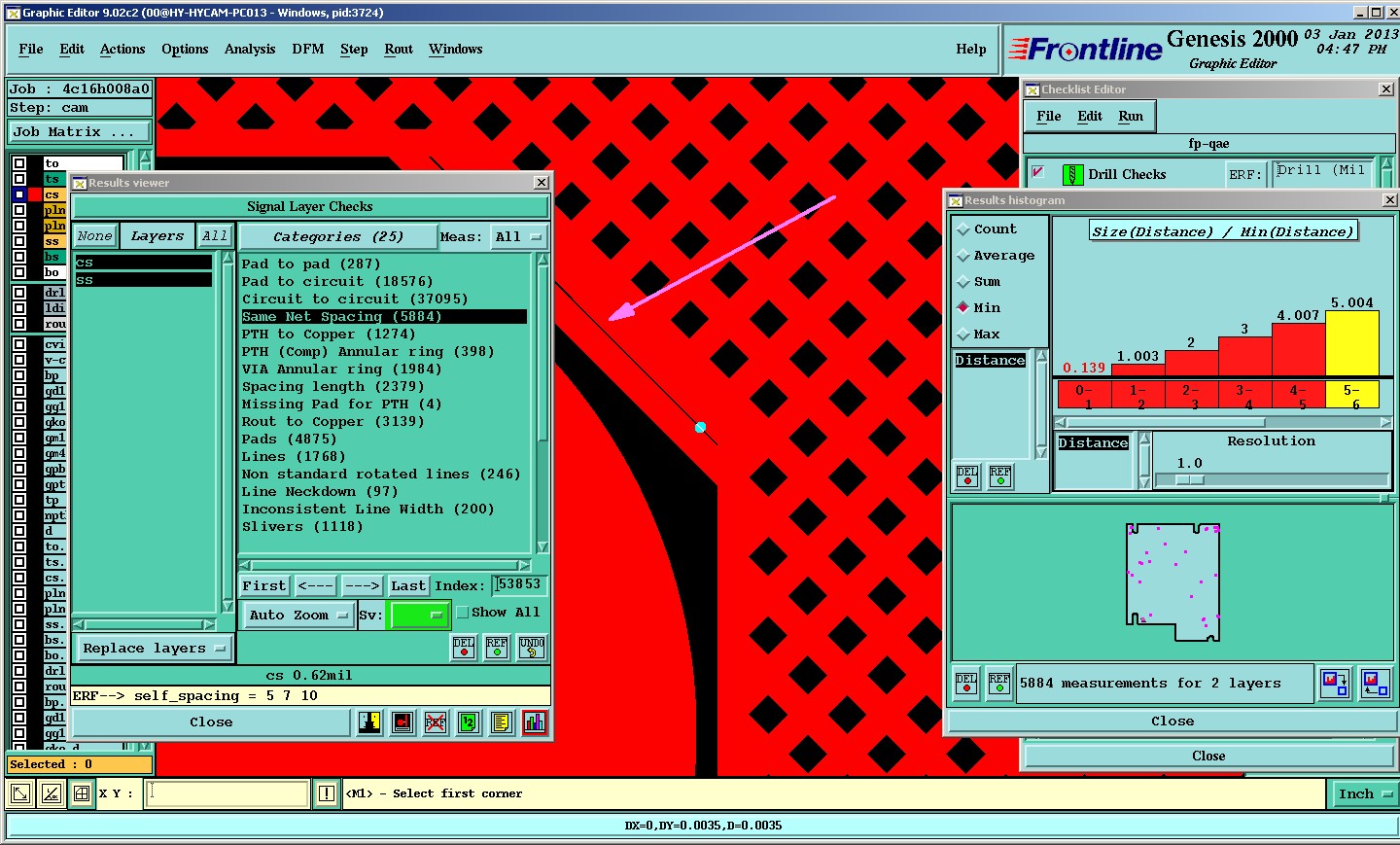
Task: Click the Index input field
Action: pyautogui.click(x=519, y=584)
